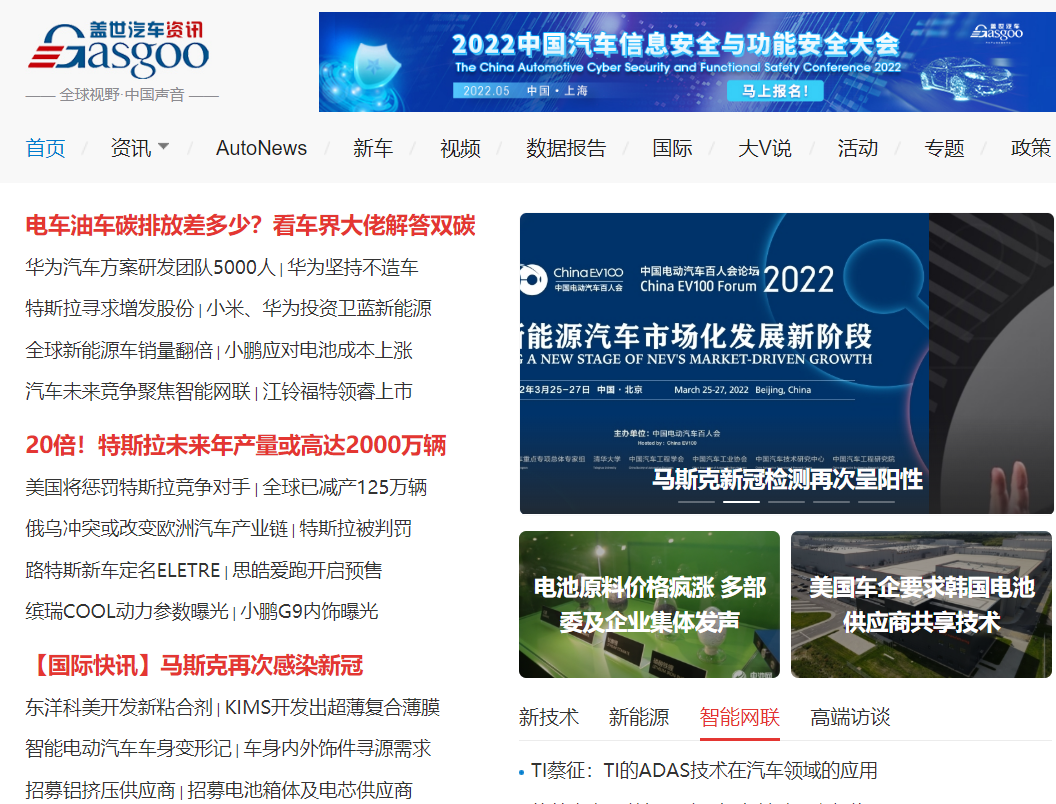Click the 马上报名! button in the banner

coord(775,91)
